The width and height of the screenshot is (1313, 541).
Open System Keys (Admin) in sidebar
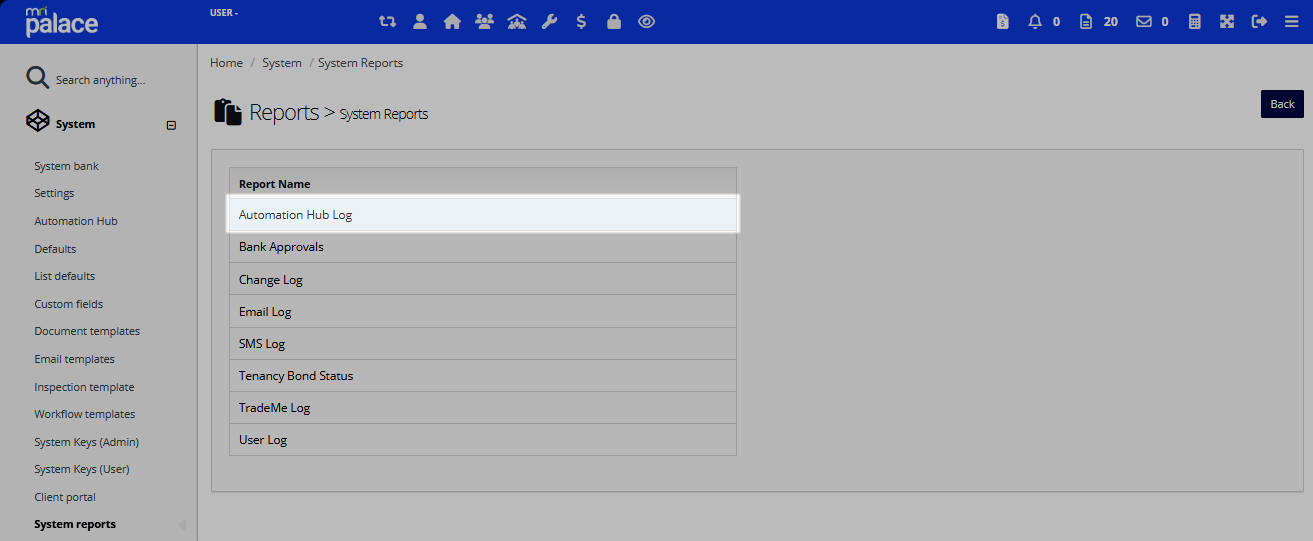pos(87,442)
